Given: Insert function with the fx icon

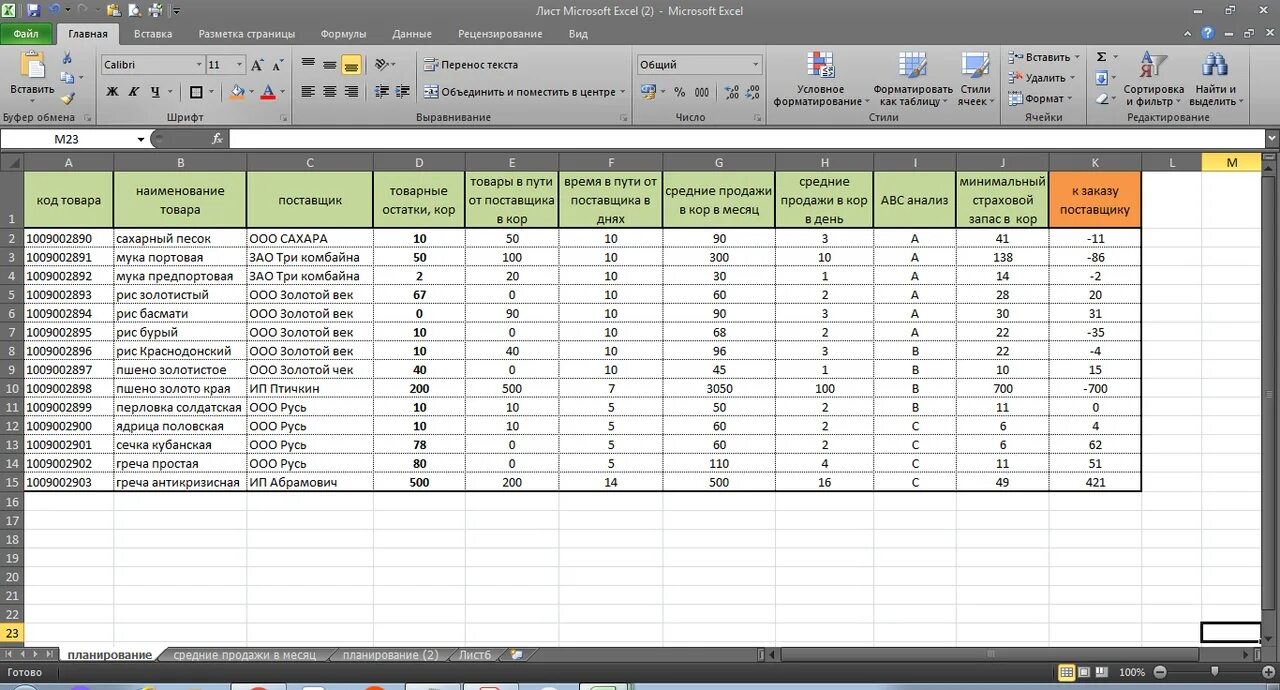Looking at the screenshot, I should coord(217,139).
